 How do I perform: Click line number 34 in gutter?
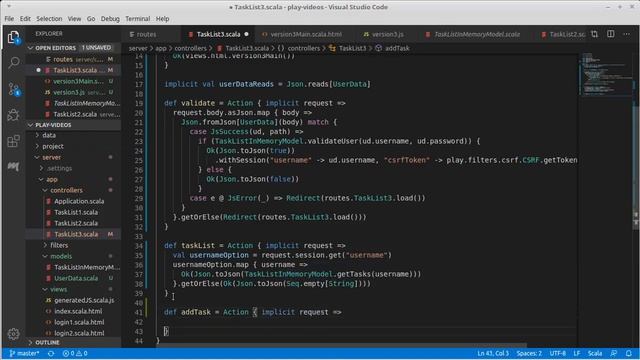click(x=139, y=246)
